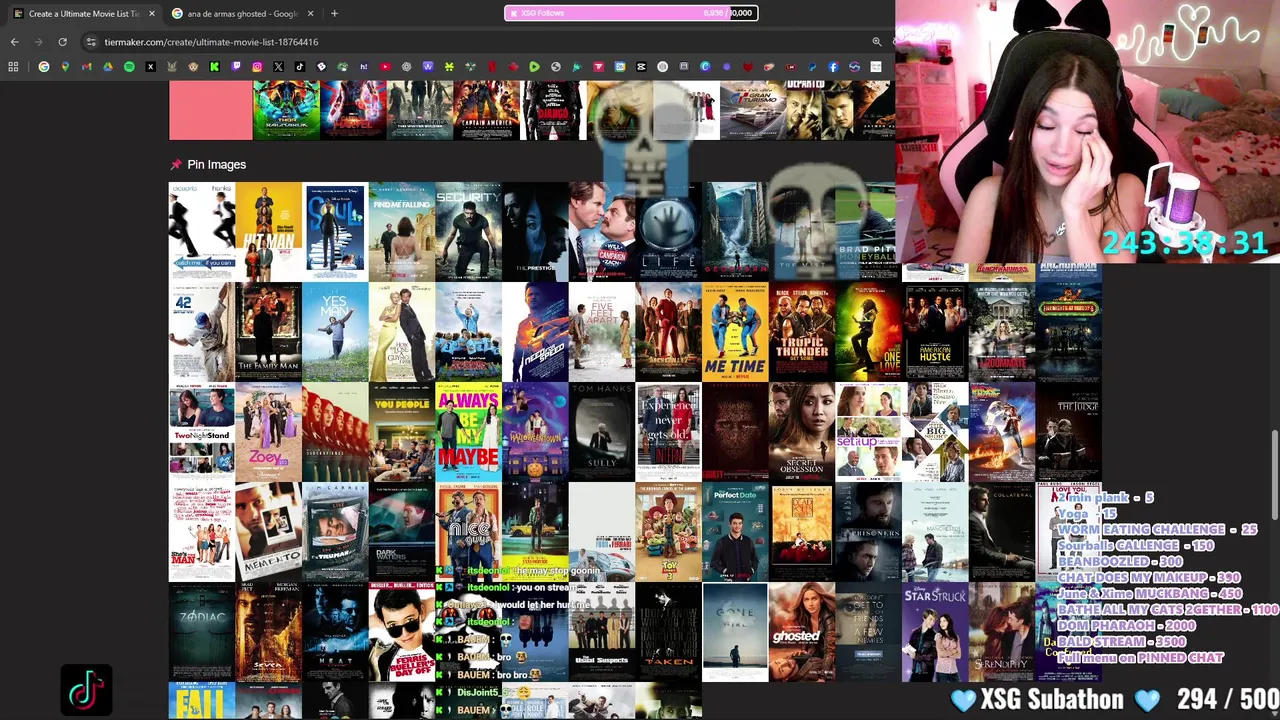Select the Taken poster

click(x=668, y=632)
